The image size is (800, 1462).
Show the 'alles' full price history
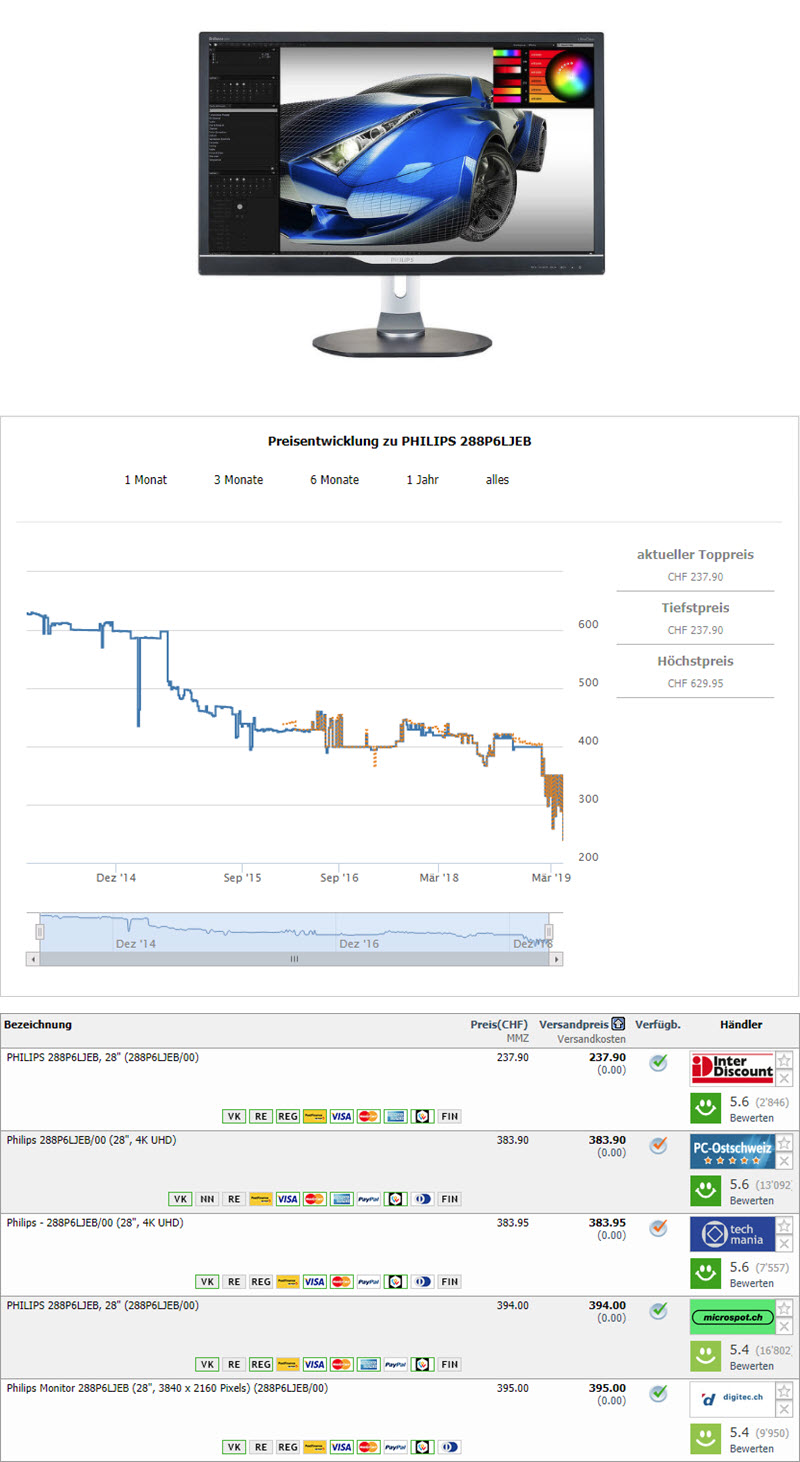tap(497, 480)
